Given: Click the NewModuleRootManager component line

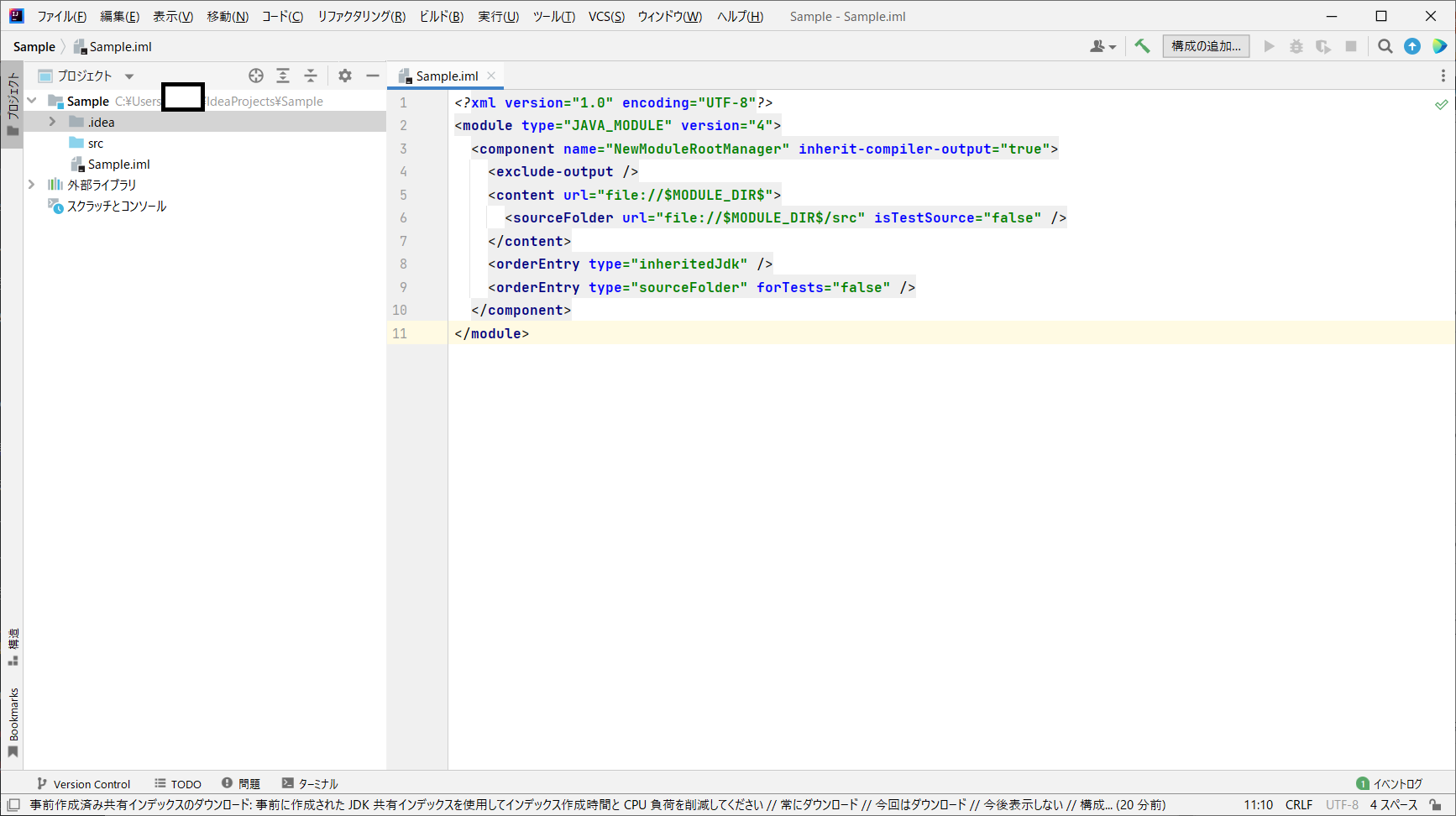Looking at the screenshot, I should coord(764,149).
